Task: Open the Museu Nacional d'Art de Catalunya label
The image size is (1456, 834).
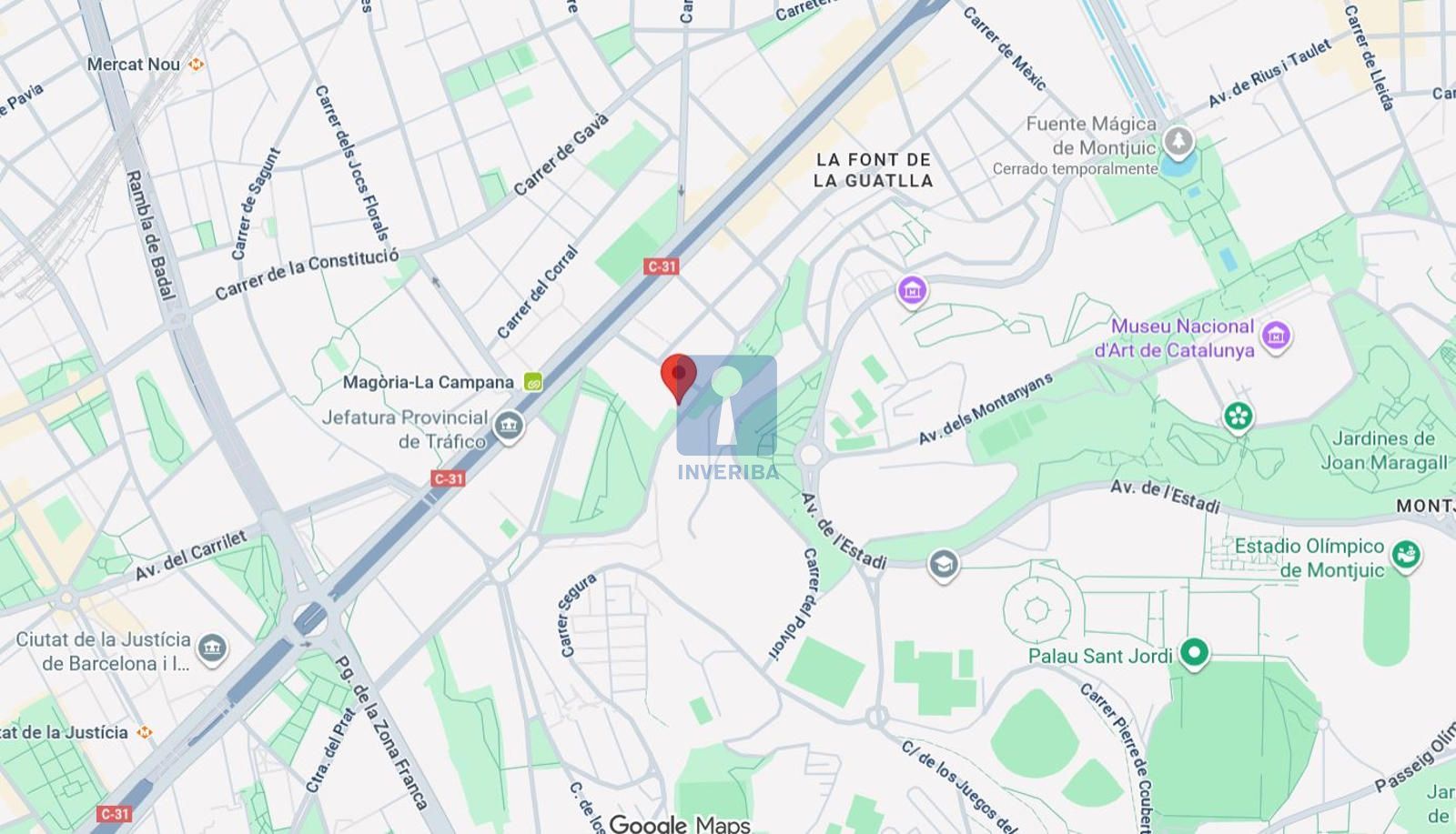Action: click(1175, 338)
